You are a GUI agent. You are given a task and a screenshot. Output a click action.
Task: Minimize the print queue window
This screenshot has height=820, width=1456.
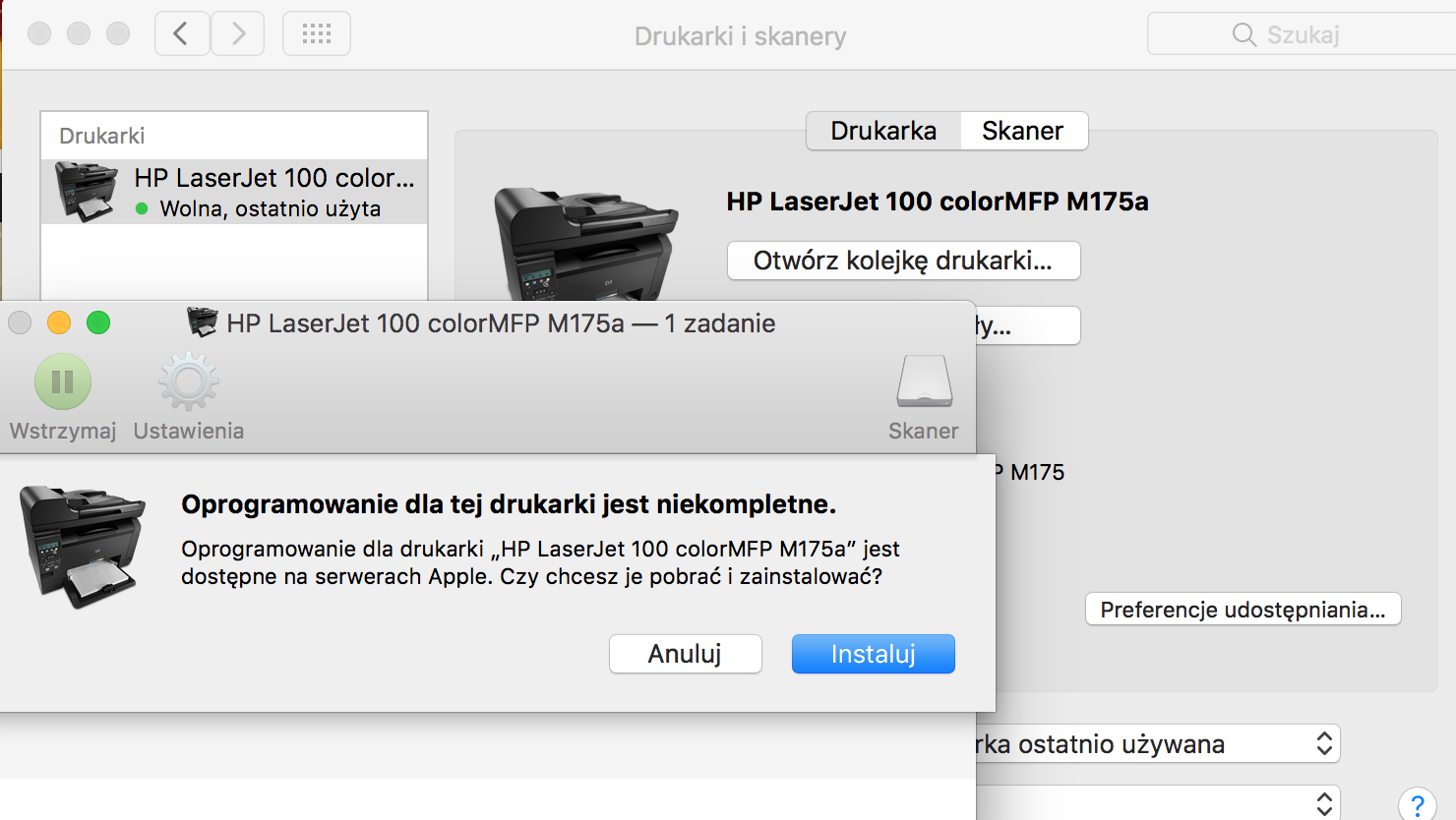(x=59, y=322)
